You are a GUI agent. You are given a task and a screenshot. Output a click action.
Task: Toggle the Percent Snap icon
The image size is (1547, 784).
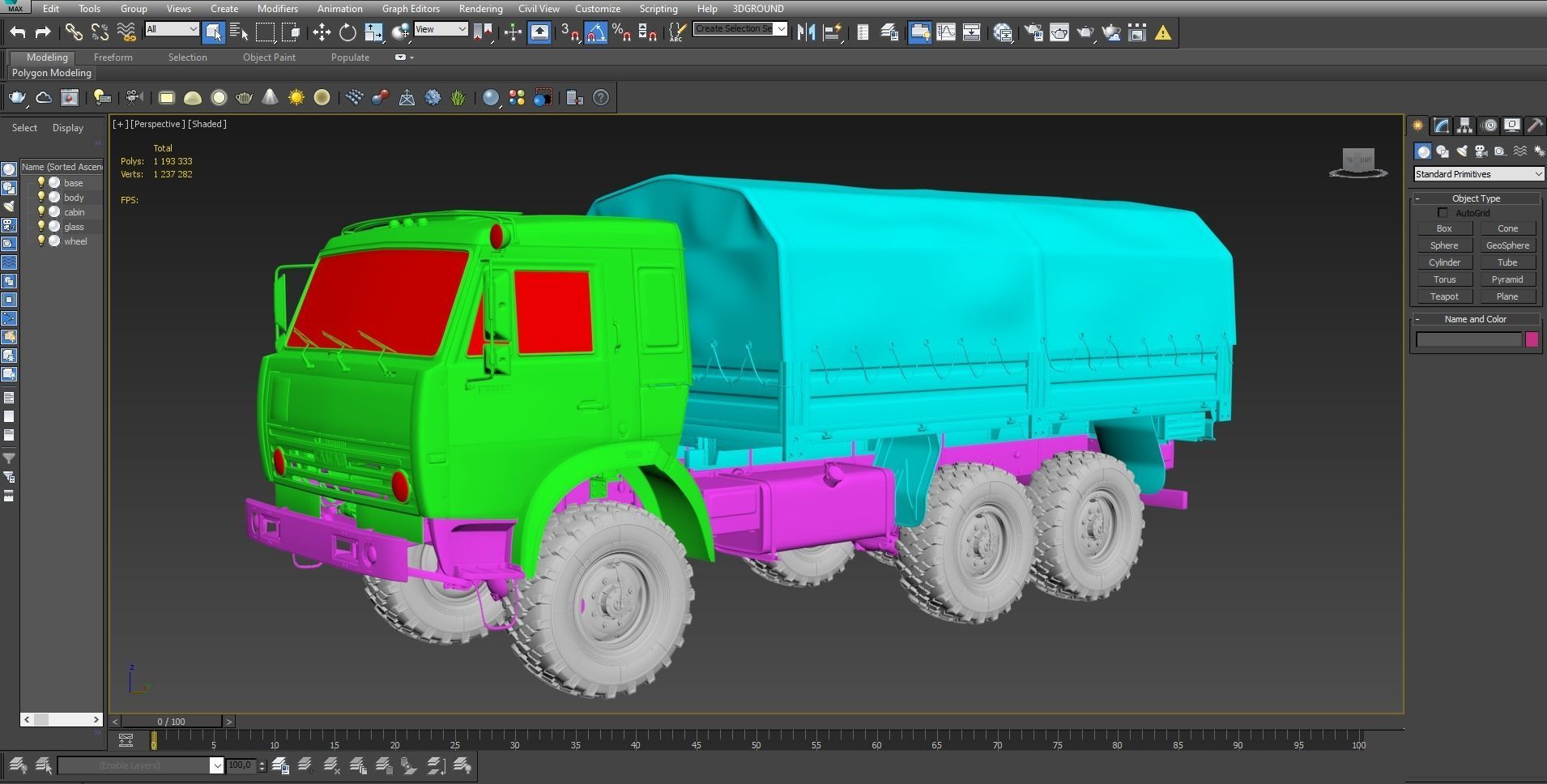621,32
